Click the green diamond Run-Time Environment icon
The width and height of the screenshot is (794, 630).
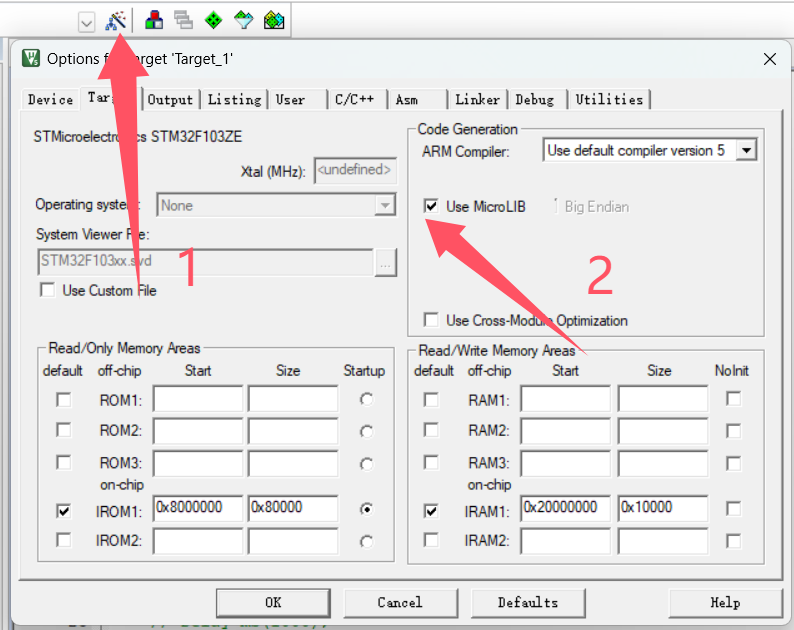pyautogui.click(x=213, y=20)
